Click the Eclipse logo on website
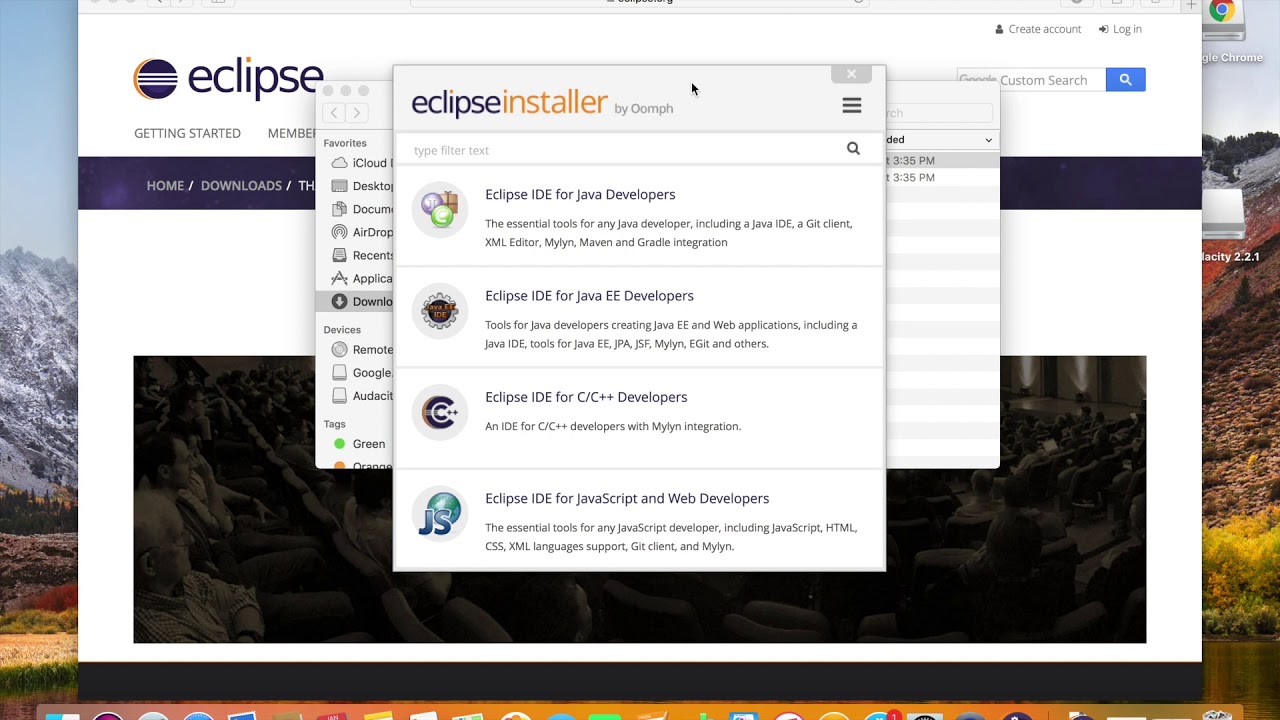The height and width of the screenshot is (720, 1280). click(x=228, y=79)
